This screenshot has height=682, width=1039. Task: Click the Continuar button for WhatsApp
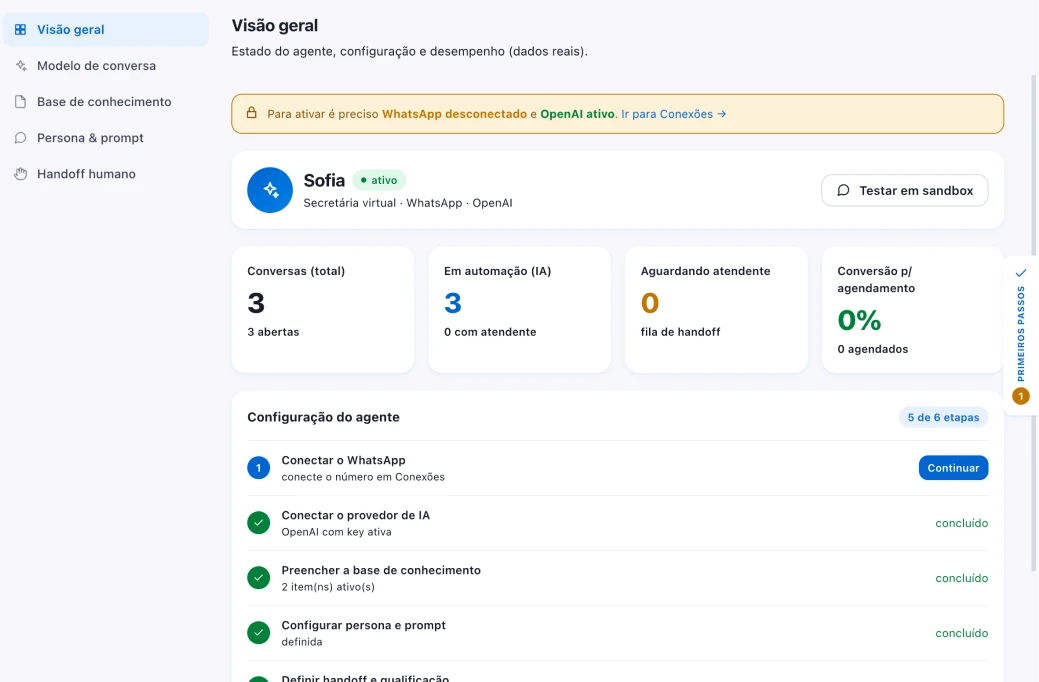(953, 468)
